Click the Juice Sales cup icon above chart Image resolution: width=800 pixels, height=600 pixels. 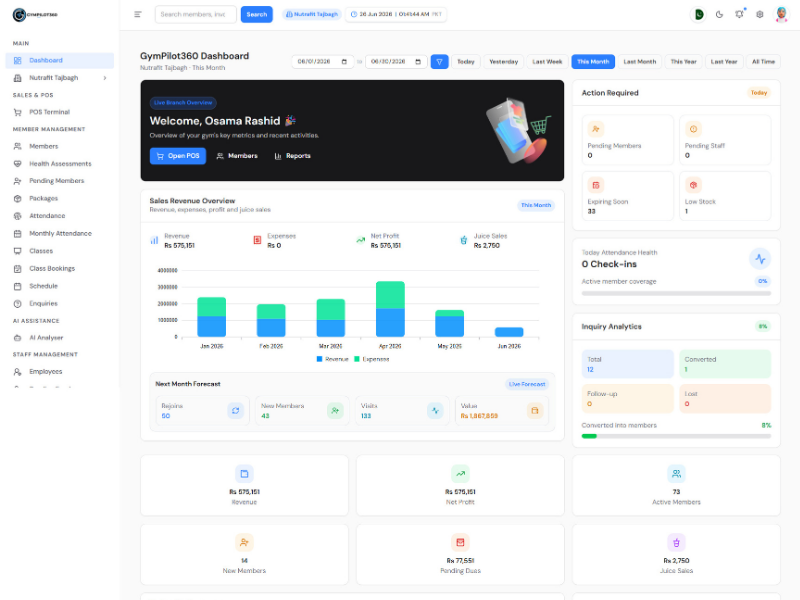point(464,240)
